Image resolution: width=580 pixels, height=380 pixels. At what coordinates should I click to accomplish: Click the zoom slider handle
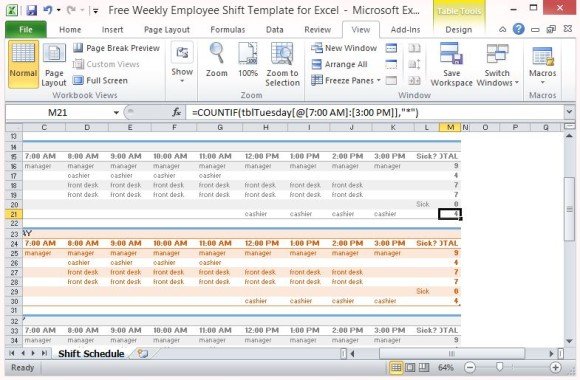[x=499, y=367]
